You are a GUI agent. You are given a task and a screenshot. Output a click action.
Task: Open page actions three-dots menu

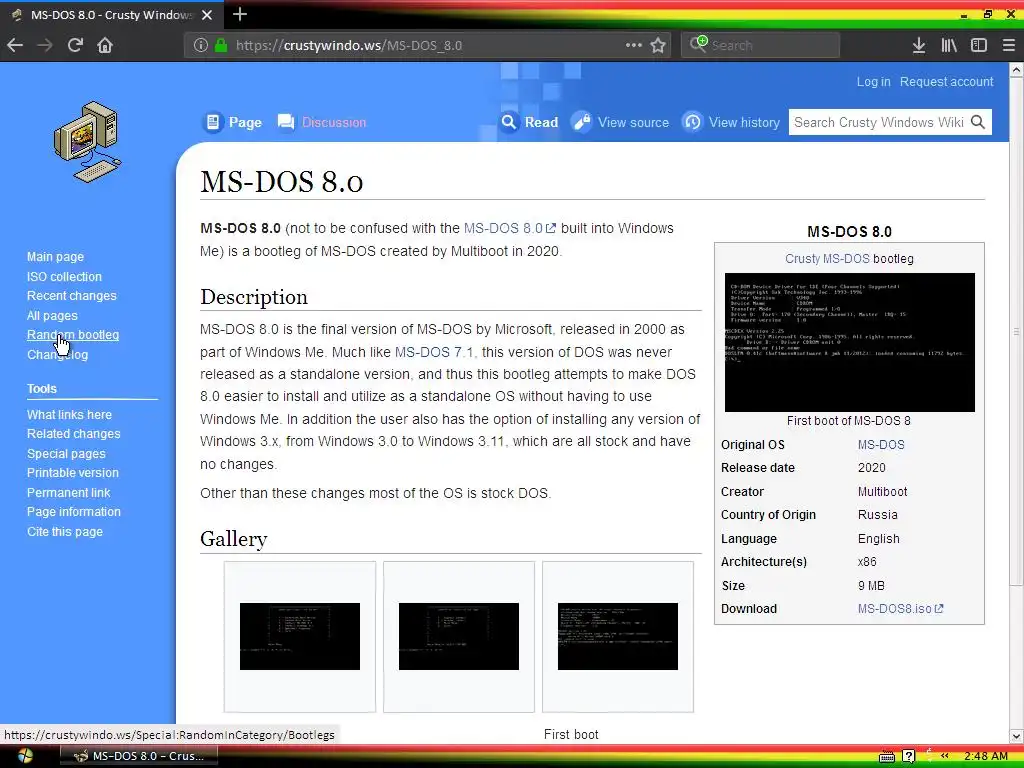pos(633,45)
